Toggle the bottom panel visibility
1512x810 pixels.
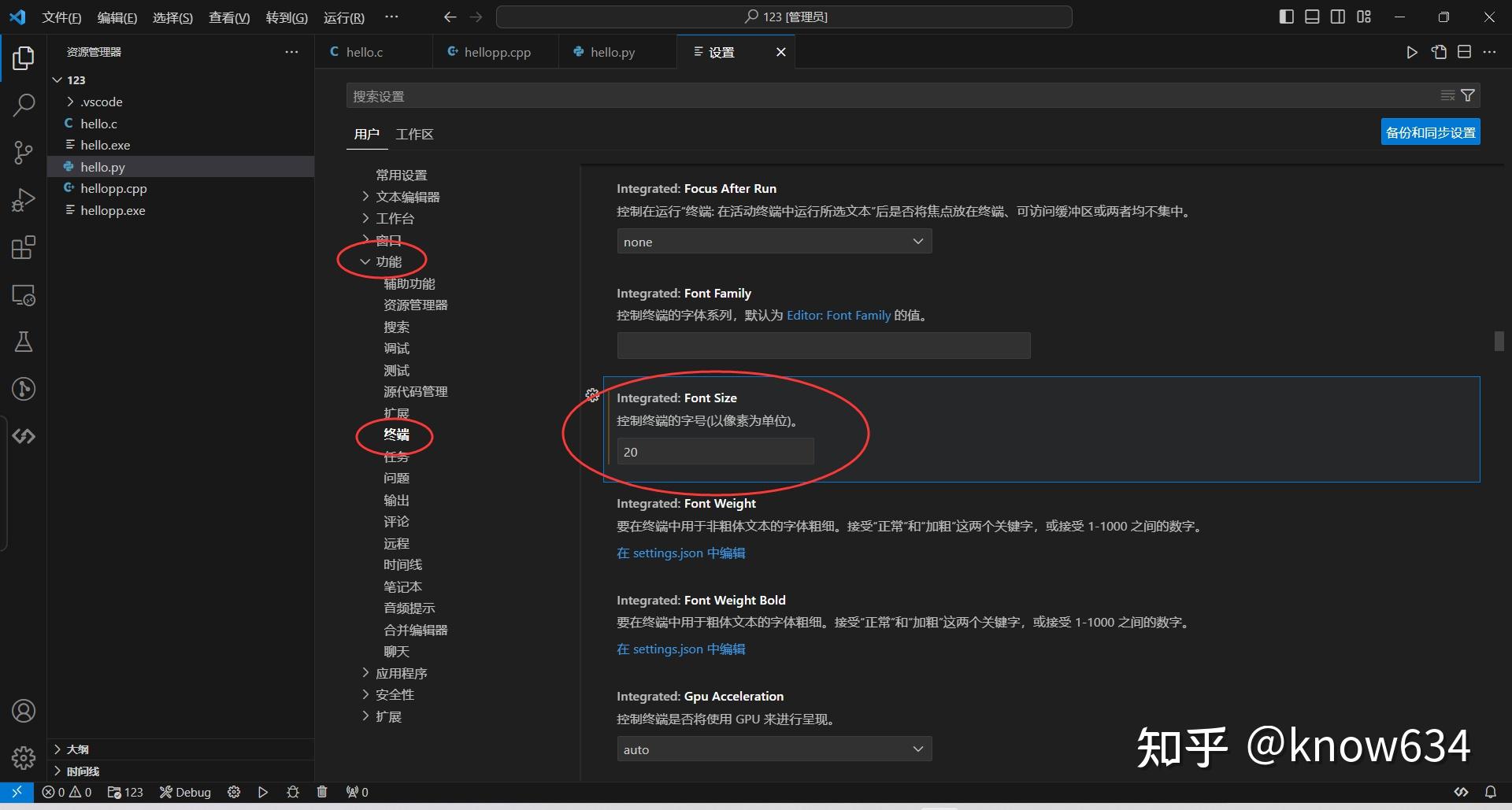click(x=1312, y=16)
